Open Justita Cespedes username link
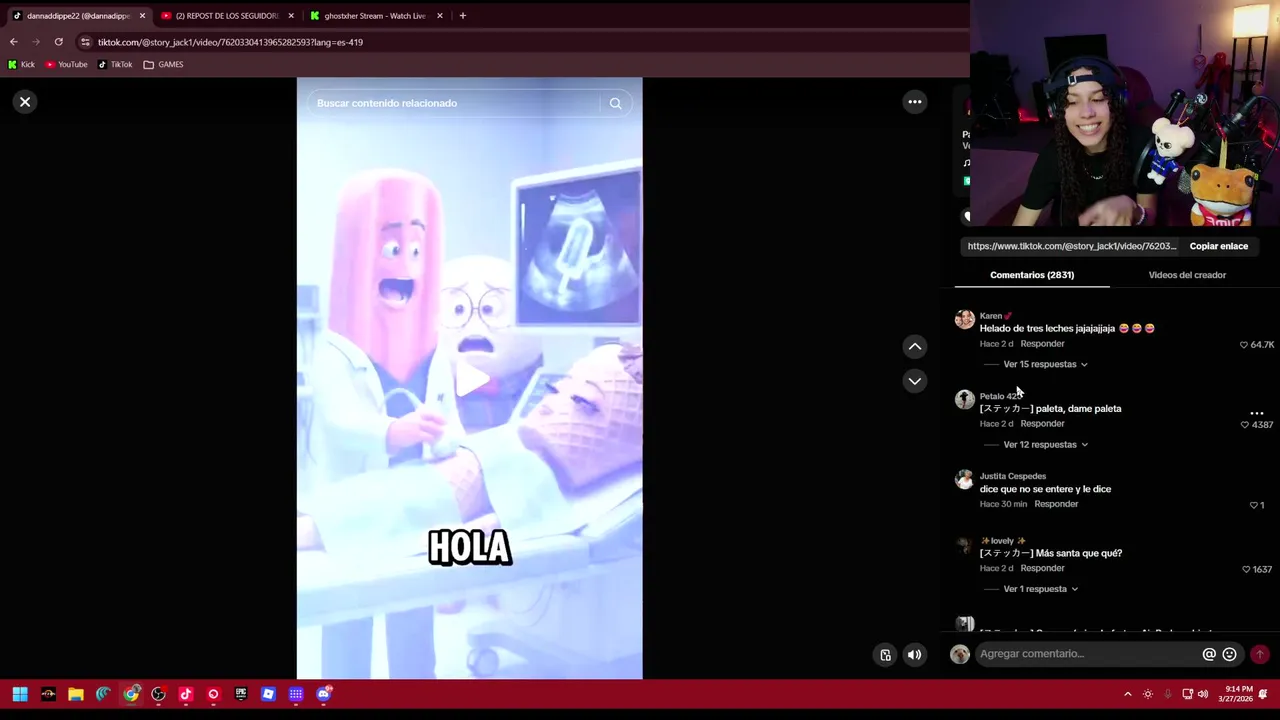 point(1013,476)
